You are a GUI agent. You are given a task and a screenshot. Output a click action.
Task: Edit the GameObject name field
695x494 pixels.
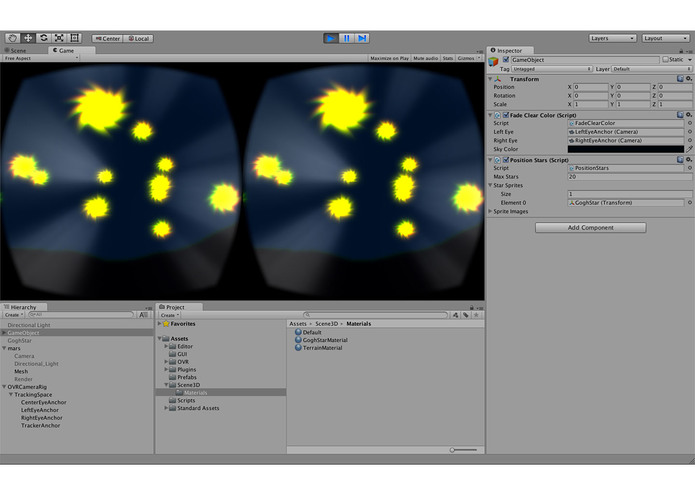[585, 60]
